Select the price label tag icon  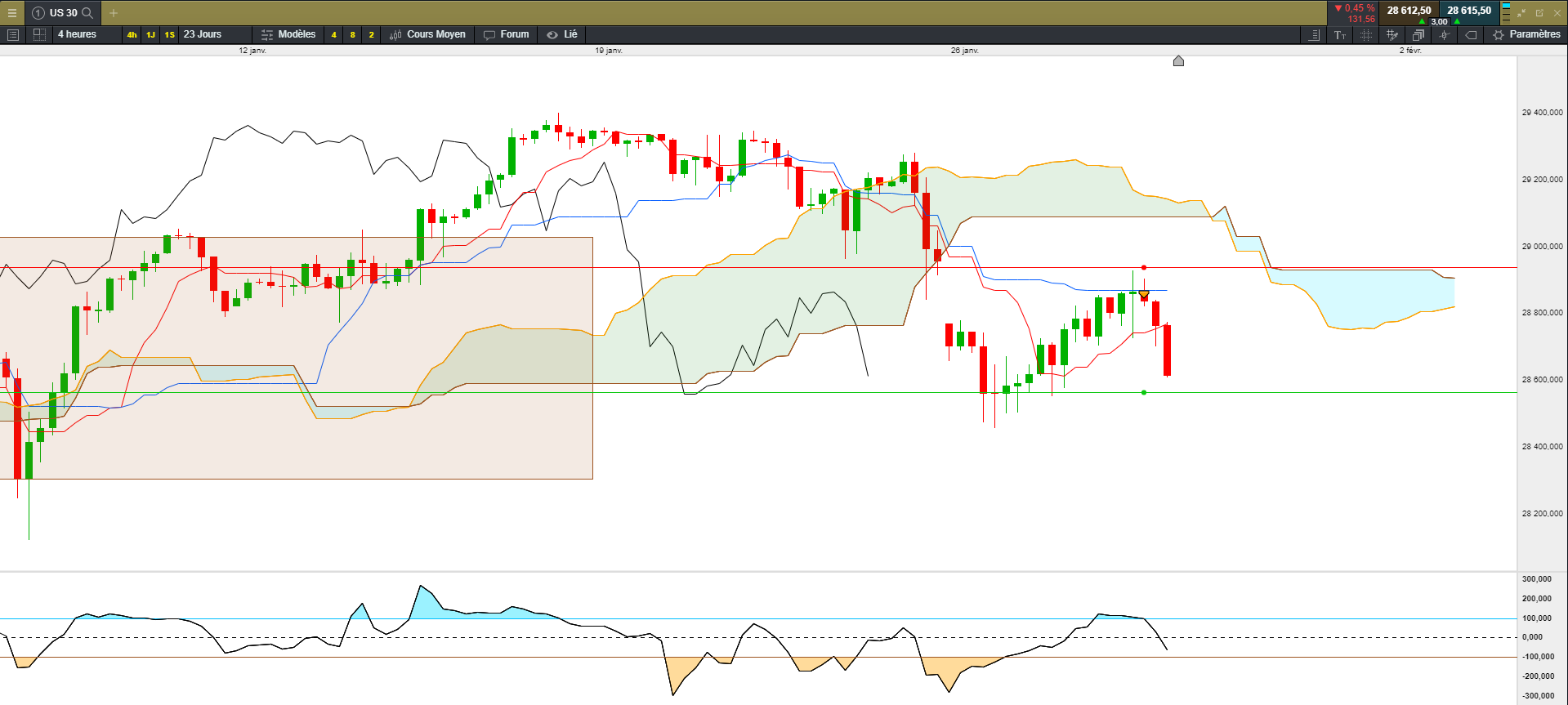1471,35
